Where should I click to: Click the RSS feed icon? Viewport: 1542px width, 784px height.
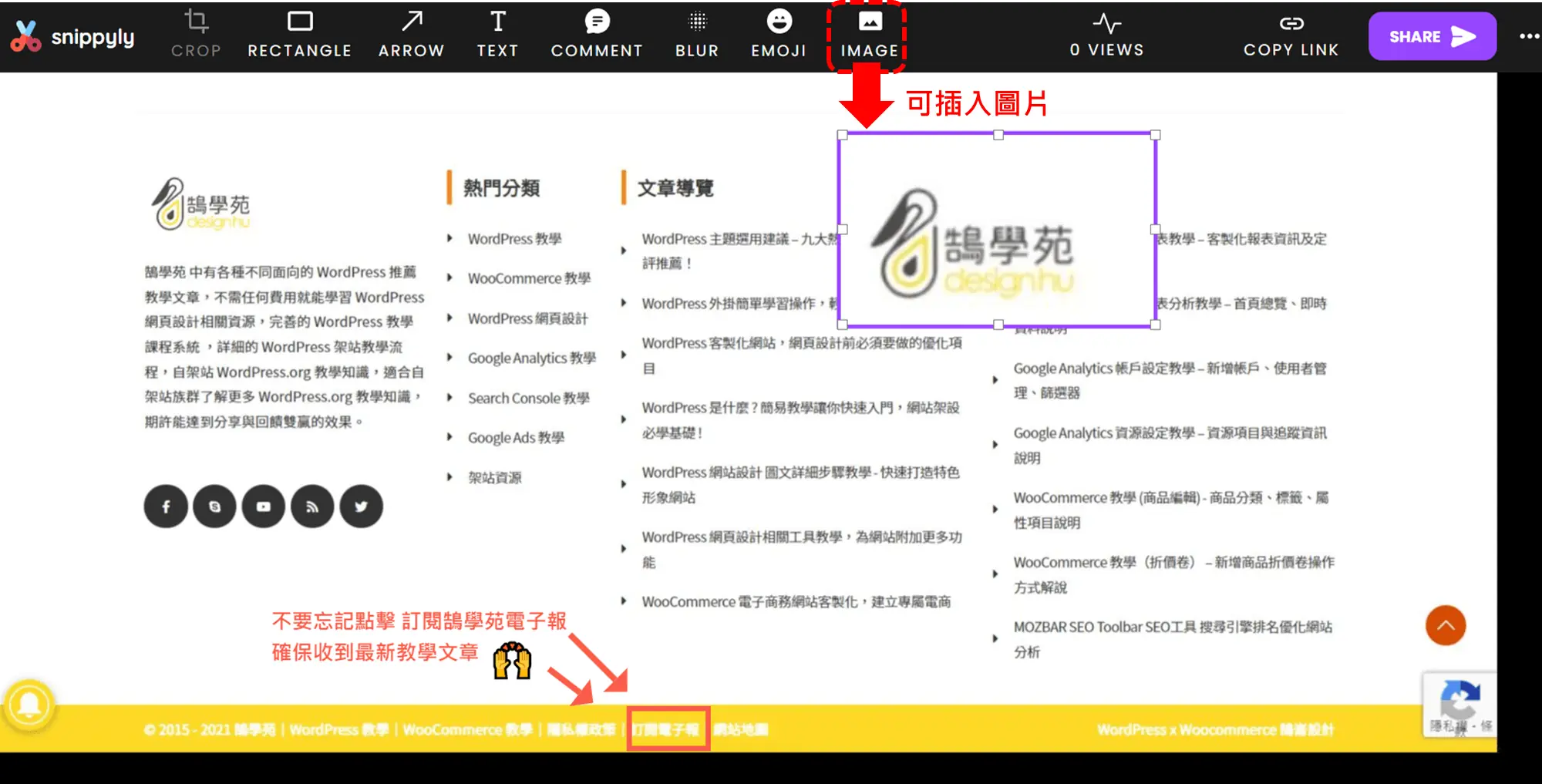coord(312,506)
